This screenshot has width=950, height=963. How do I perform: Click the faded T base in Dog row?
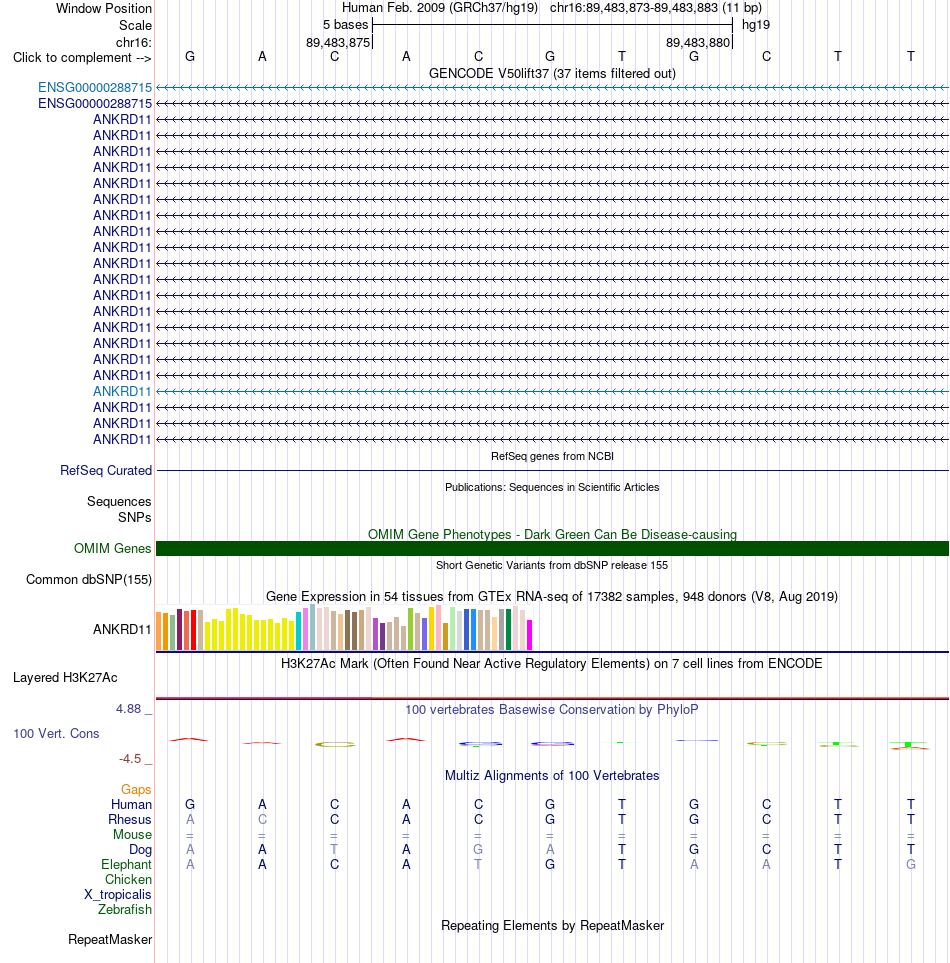(334, 850)
